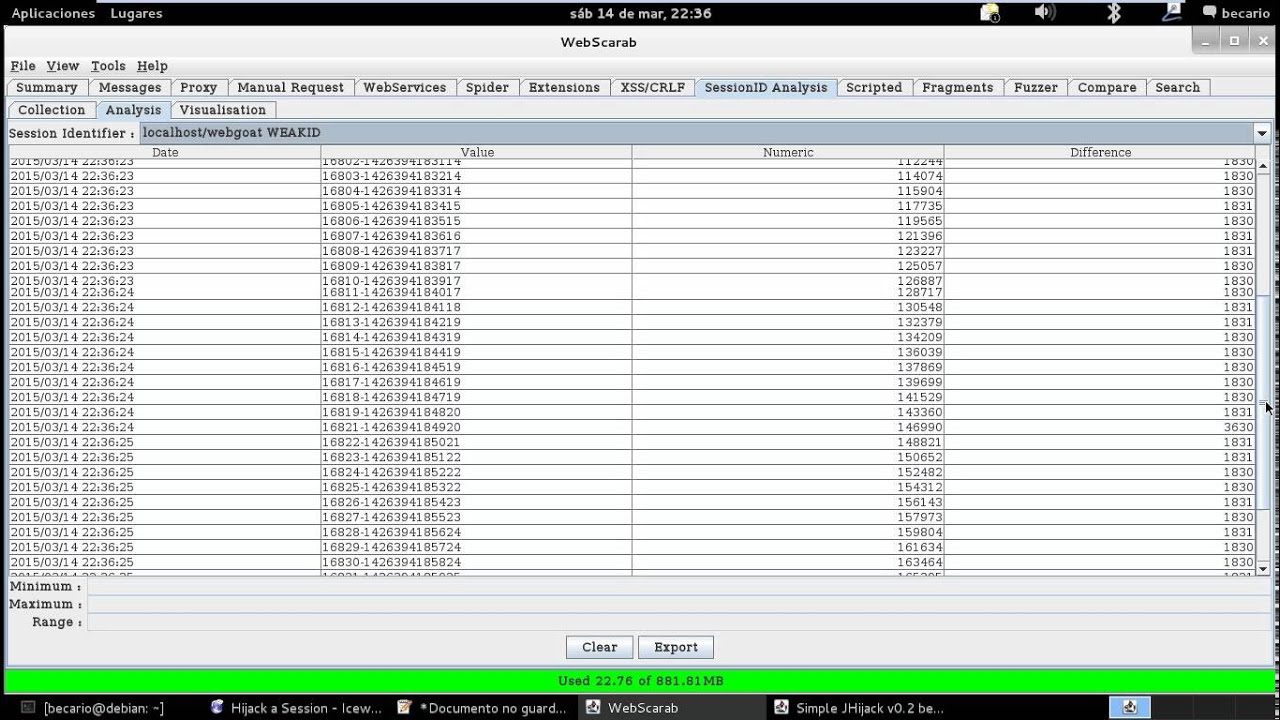Viewport: 1280px width, 720px height.
Task: Select the SessionID Analysis tab
Action: tap(766, 87)
